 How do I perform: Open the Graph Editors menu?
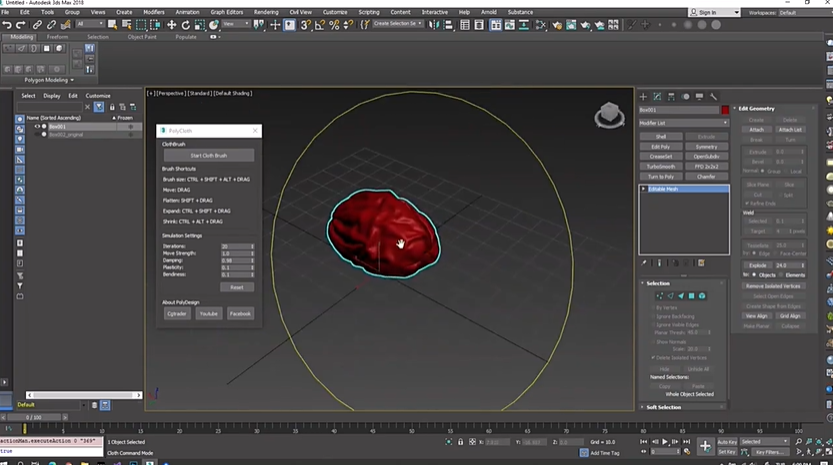point(226,12)
